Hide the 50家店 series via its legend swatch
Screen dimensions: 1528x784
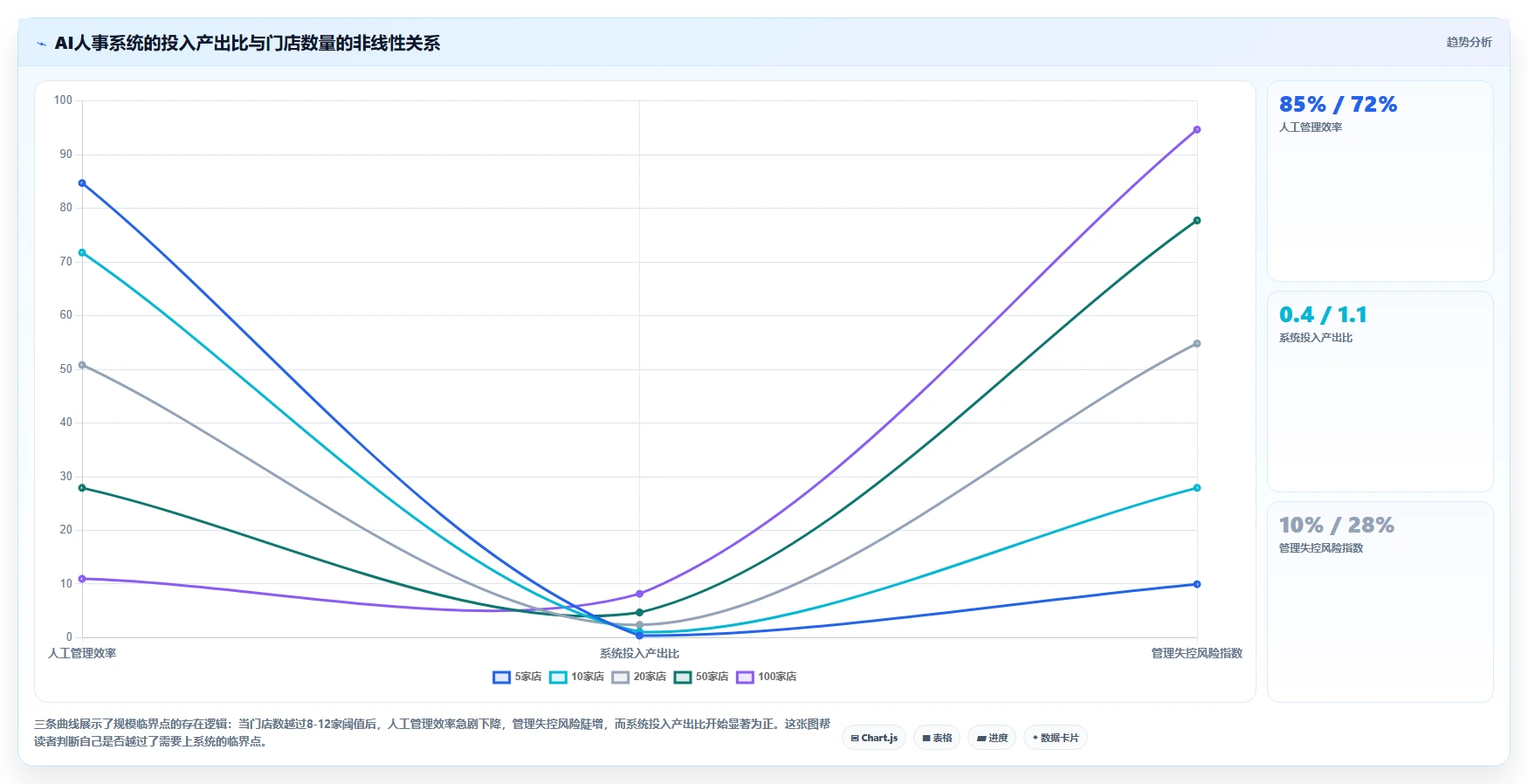[x=683, y=677]
